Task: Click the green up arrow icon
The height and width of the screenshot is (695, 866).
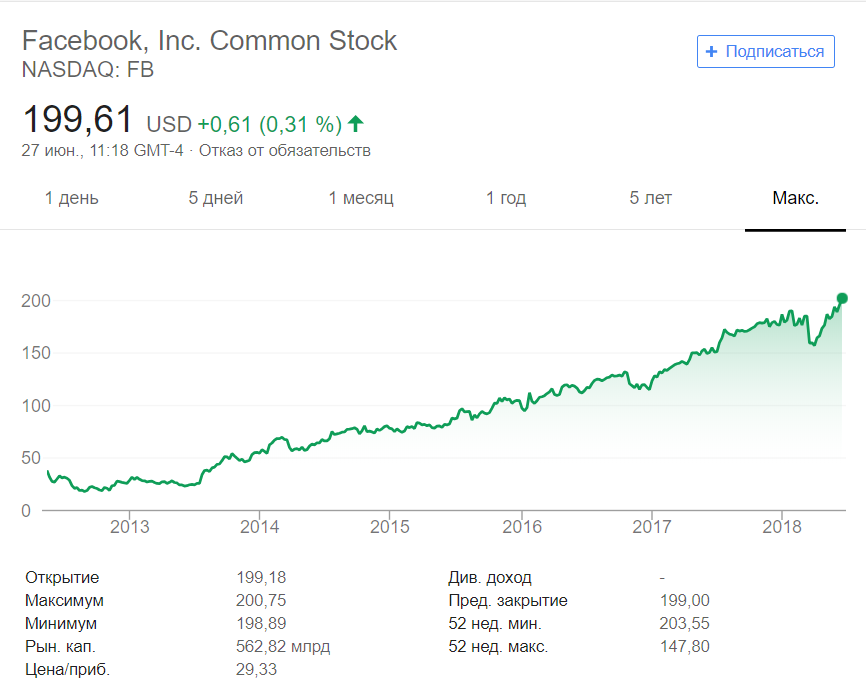Action: coord(356,124)
